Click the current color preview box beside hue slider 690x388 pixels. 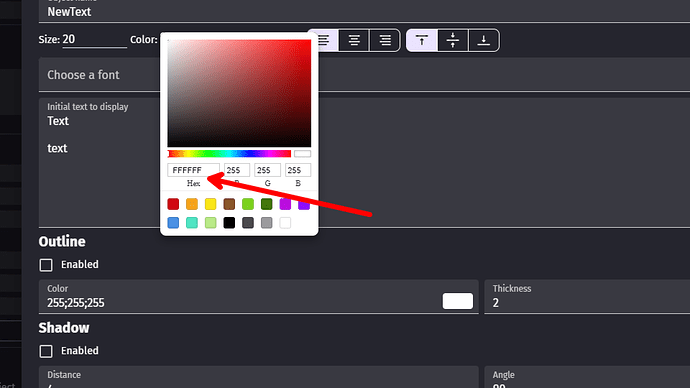click(302, 154)
